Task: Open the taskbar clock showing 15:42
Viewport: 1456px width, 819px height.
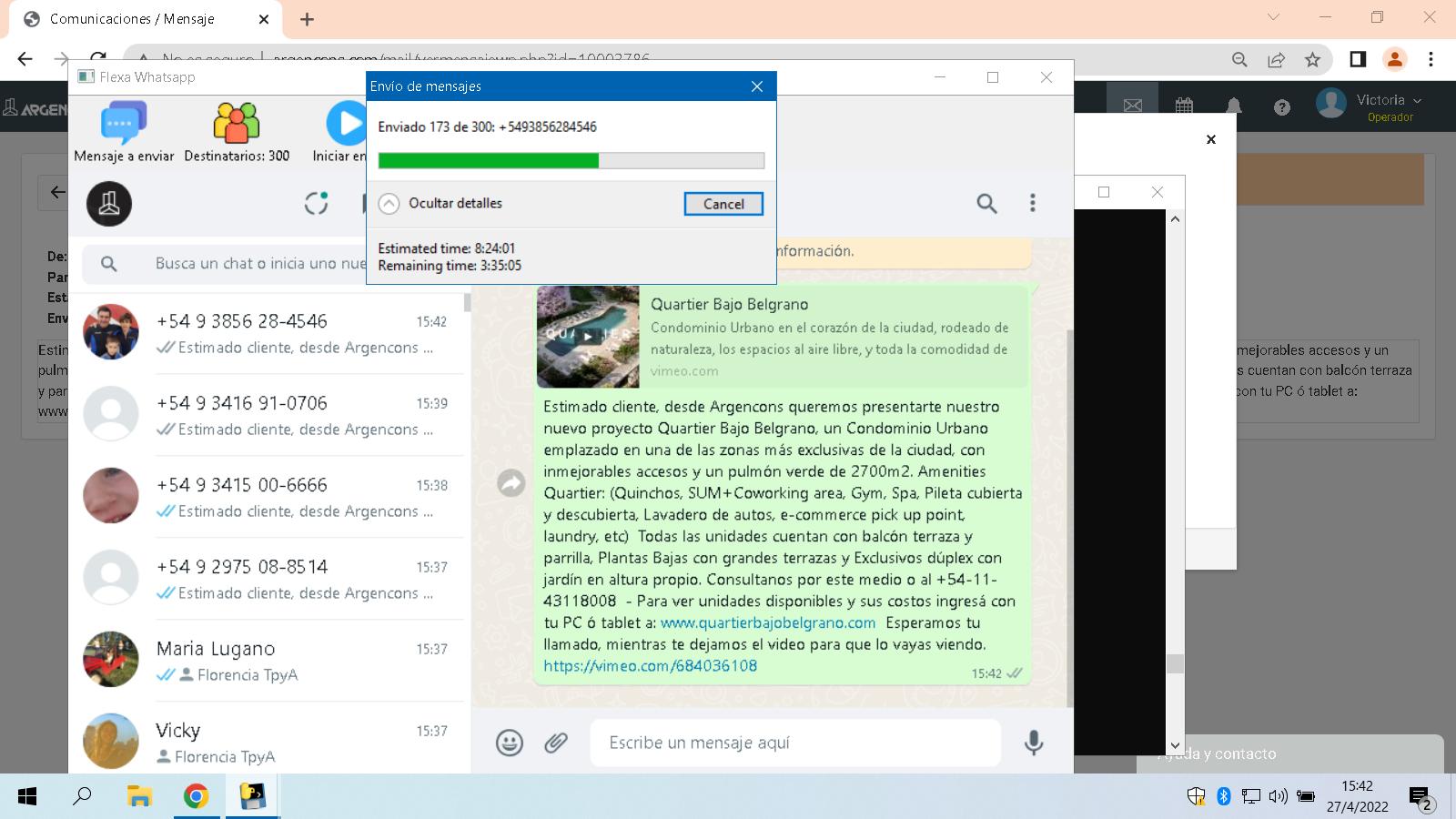Action: (1357, 796)
